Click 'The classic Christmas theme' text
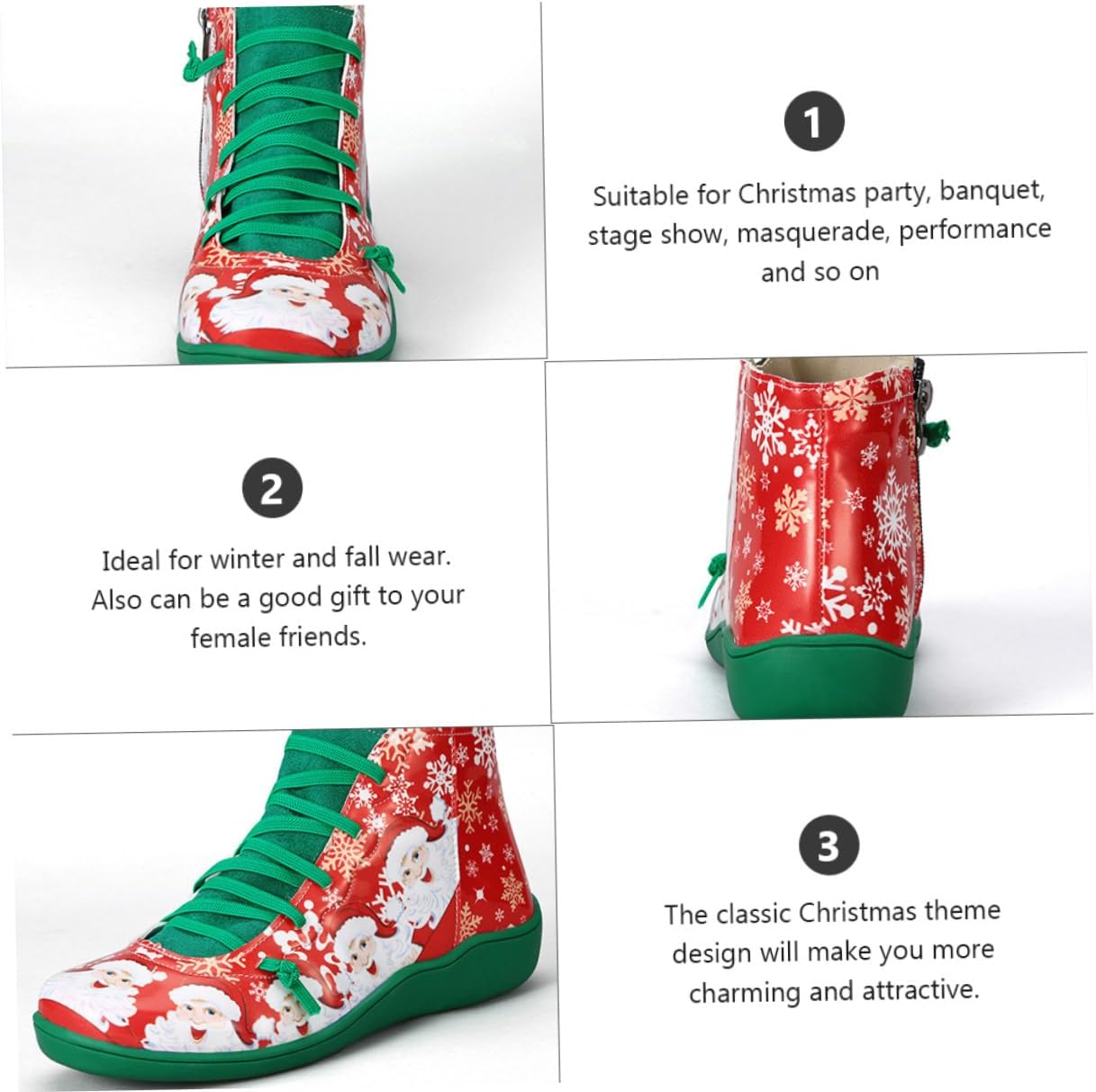 (x=832, y=912)
